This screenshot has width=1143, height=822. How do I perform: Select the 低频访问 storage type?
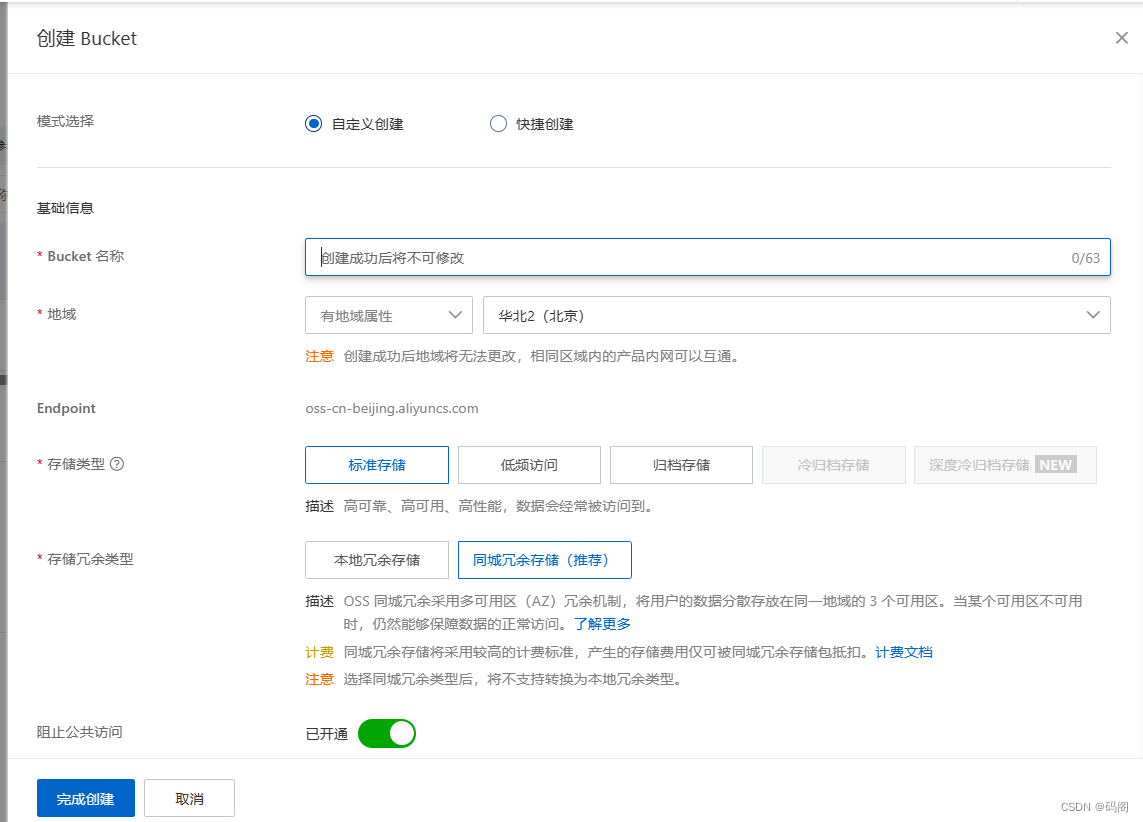coord(529,464)
